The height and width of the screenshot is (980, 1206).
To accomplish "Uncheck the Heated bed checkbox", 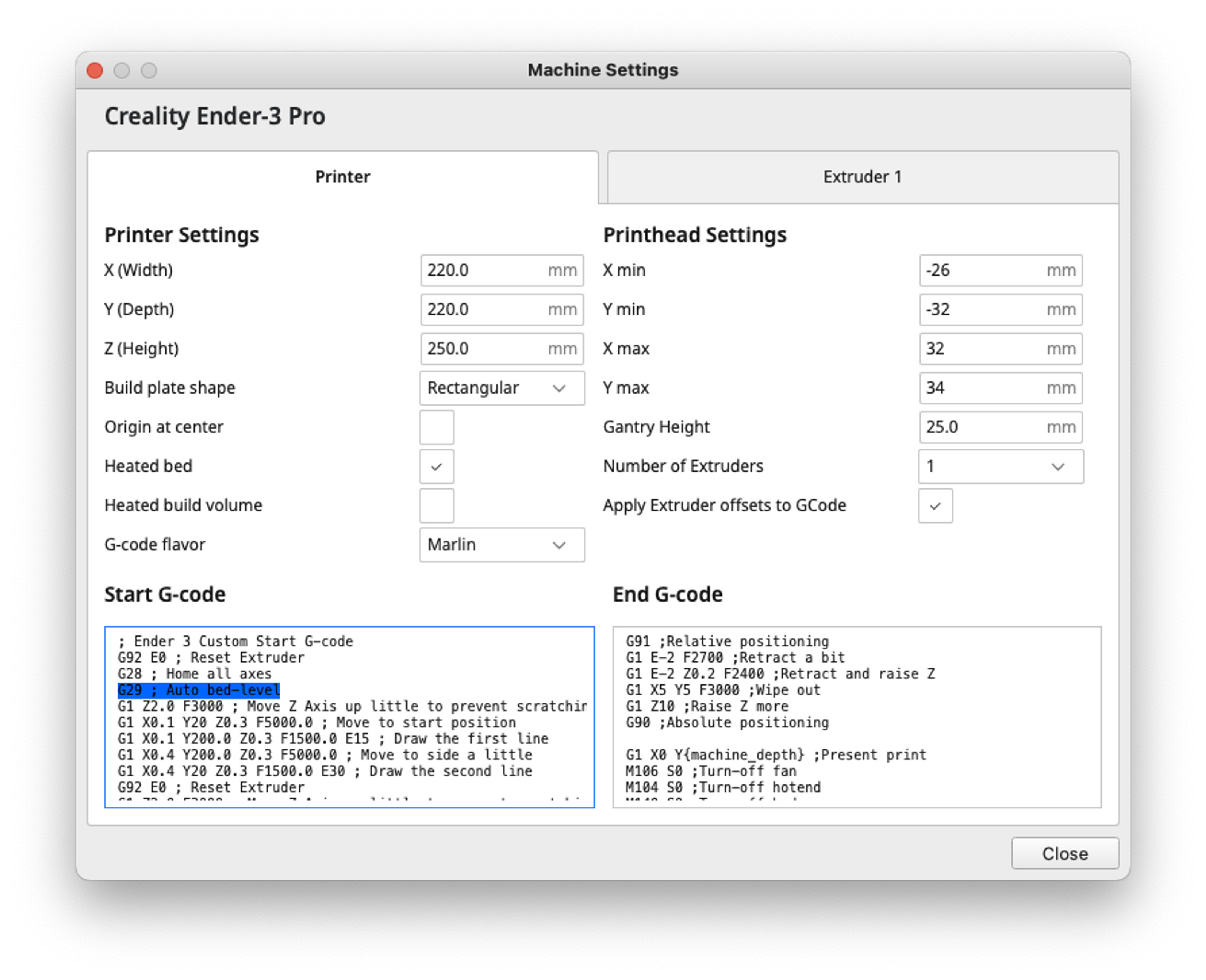I will [x=436, y=467].
